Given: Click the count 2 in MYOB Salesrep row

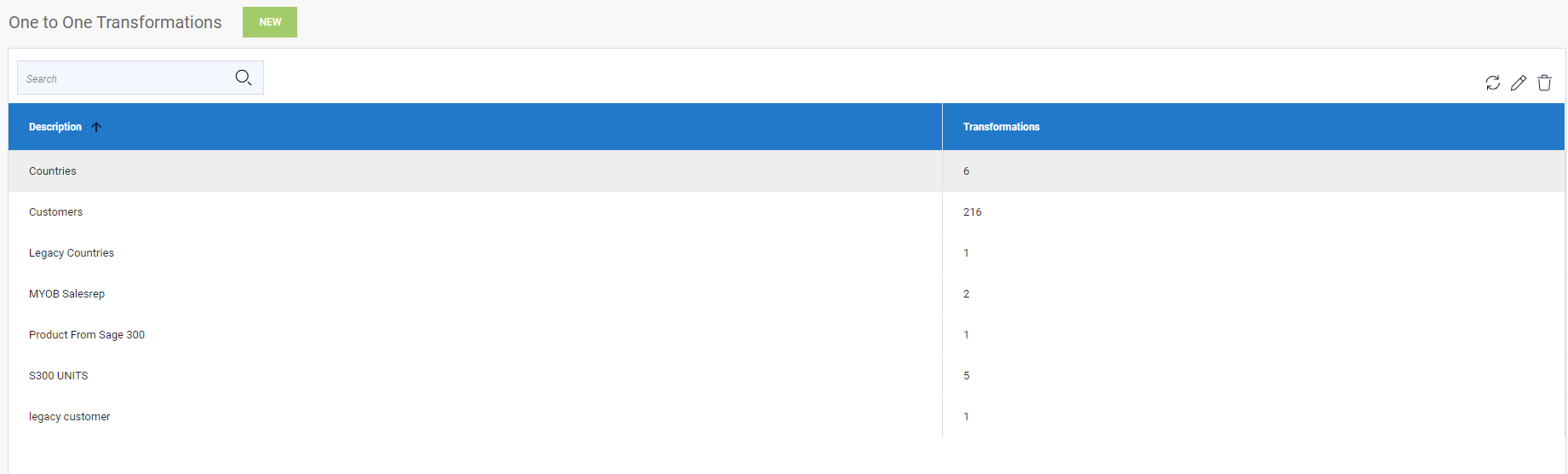Looking at the screenshot, I should click(966, 294).
